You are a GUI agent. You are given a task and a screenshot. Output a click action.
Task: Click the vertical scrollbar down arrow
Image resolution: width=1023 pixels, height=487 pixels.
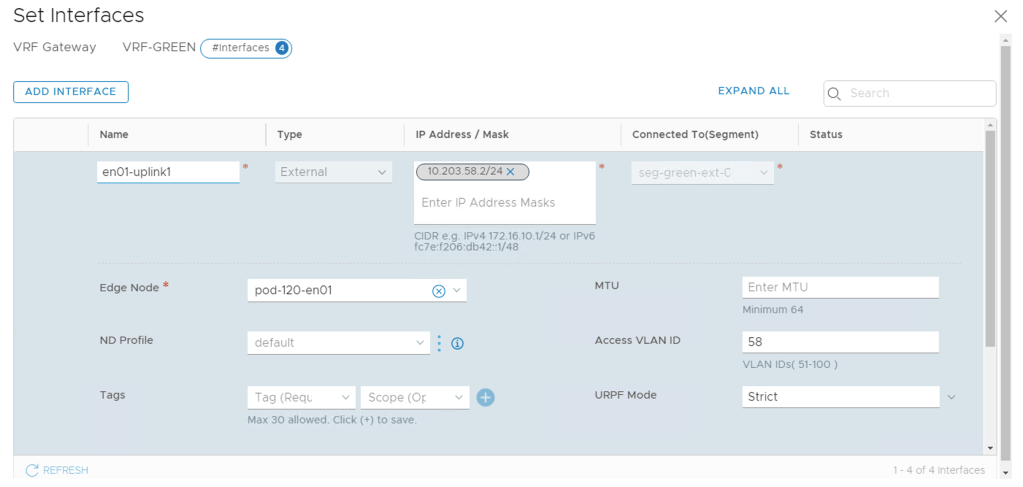[x=990, y=448]
